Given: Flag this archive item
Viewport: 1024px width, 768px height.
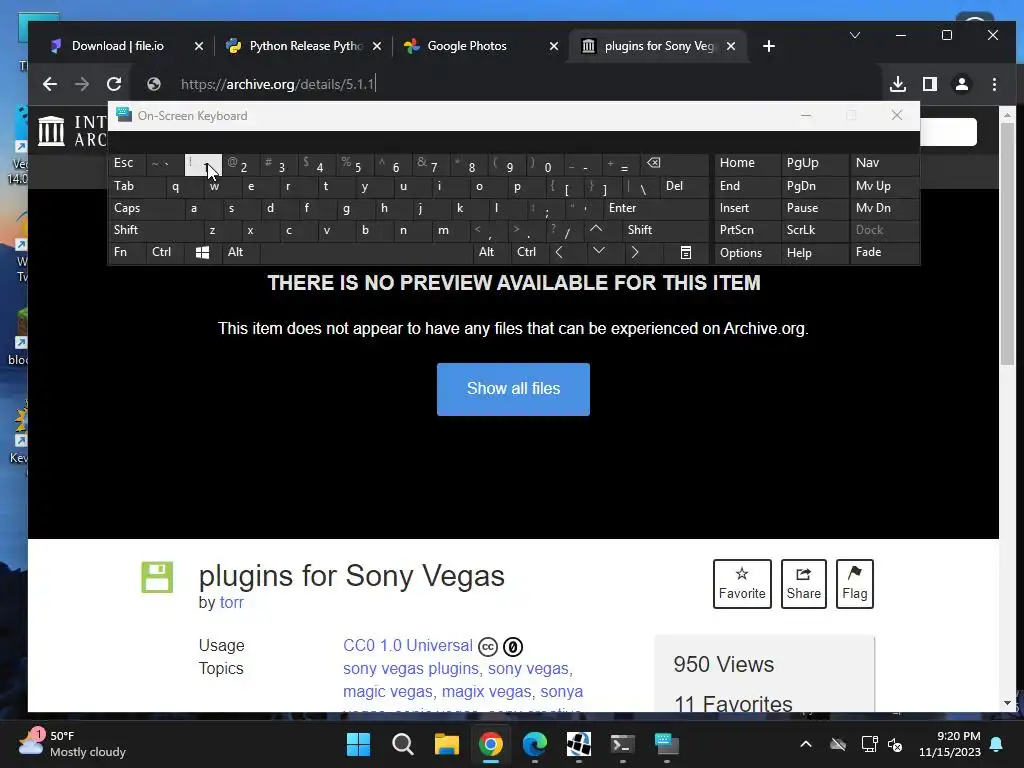Looking at the screenshot, I should click(x=854, y=584).
